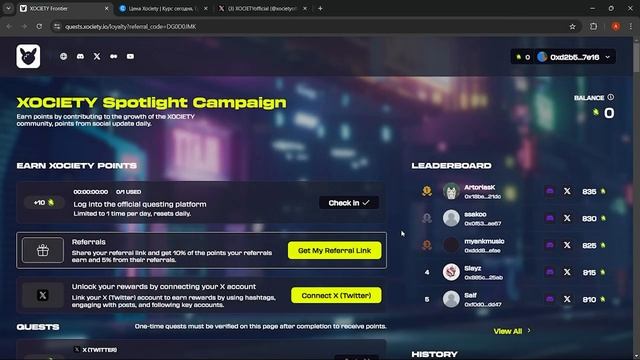Reload the page

[x=39, y=27]
